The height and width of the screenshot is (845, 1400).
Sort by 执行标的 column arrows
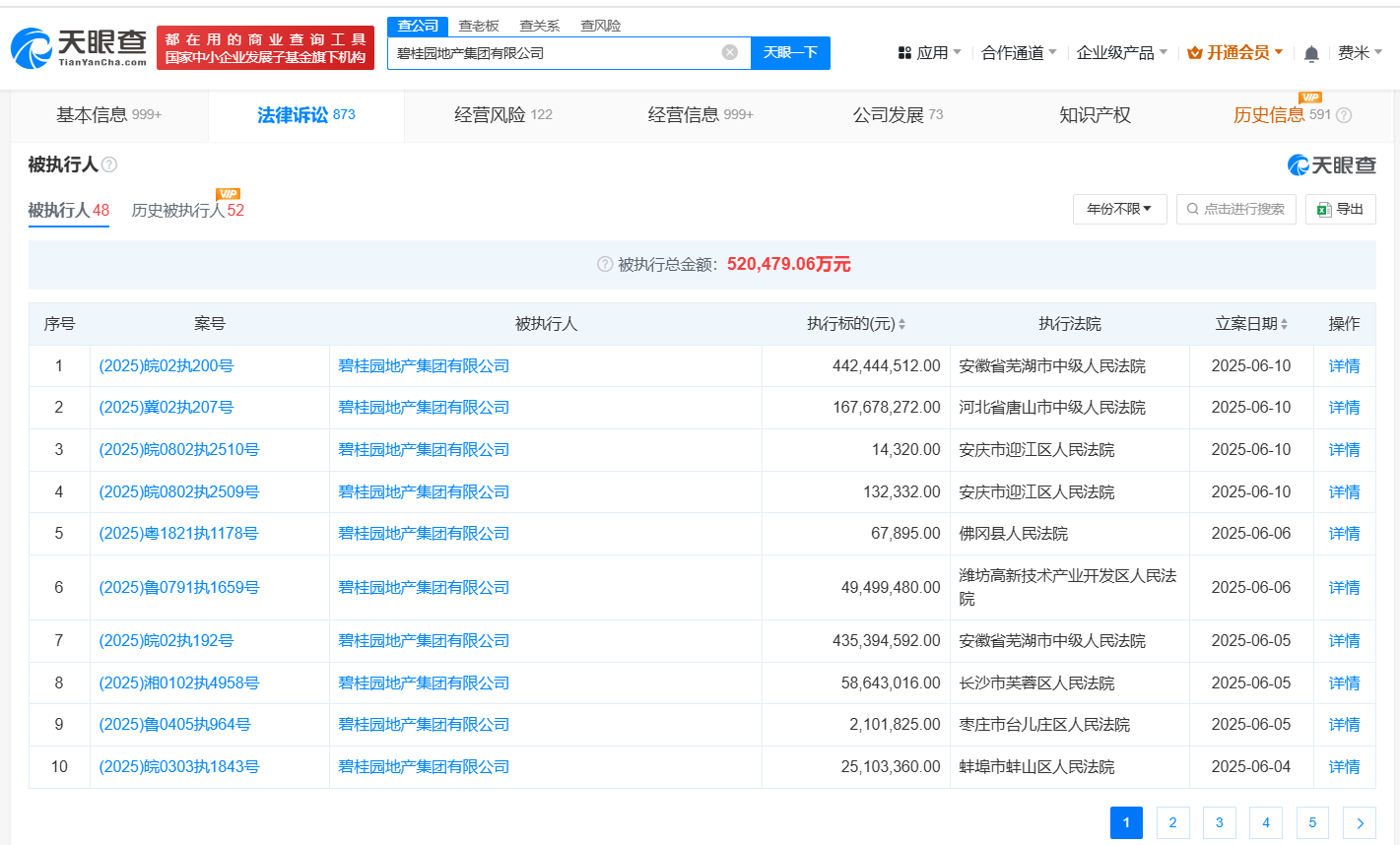(x=901, y=324)
